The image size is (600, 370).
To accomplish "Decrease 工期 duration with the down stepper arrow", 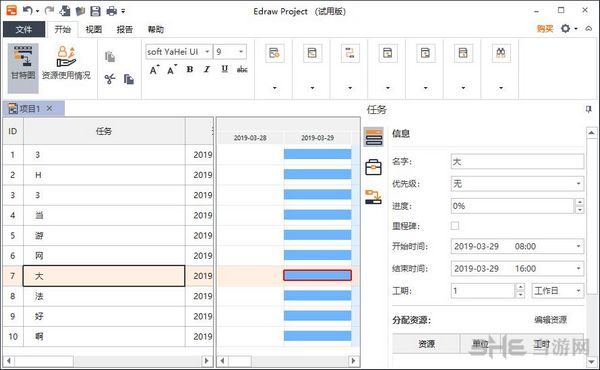I will 520,295.
